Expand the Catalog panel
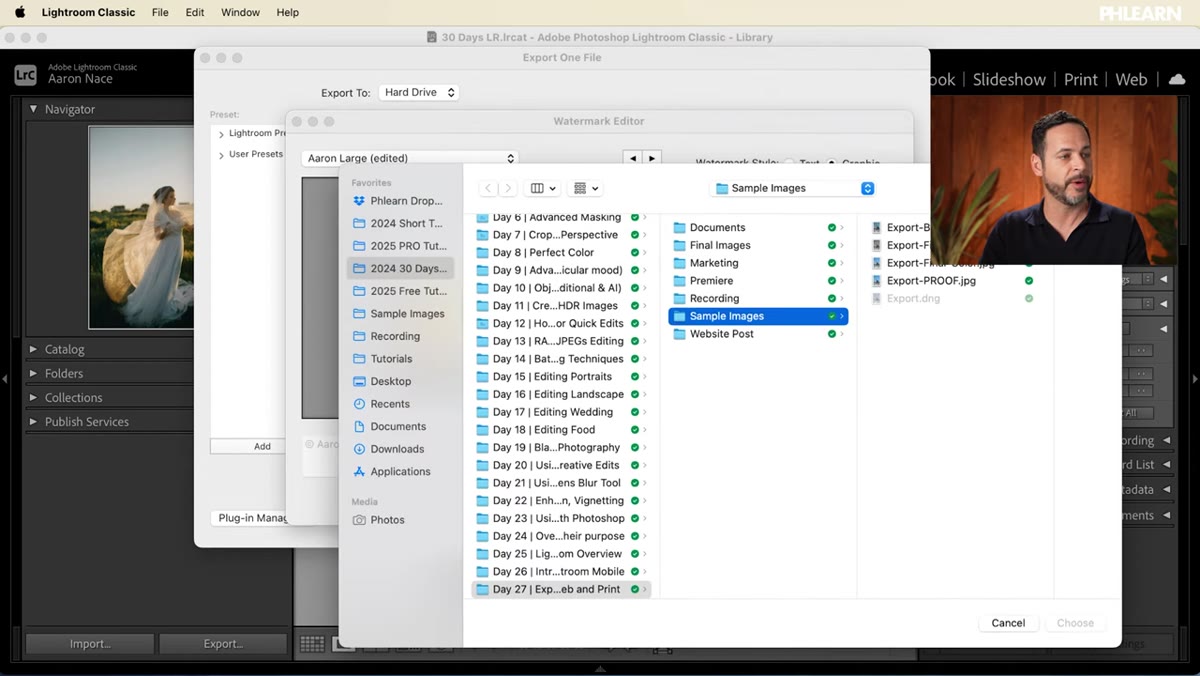This screenshot has width=1200, height=676. (33, 349)
